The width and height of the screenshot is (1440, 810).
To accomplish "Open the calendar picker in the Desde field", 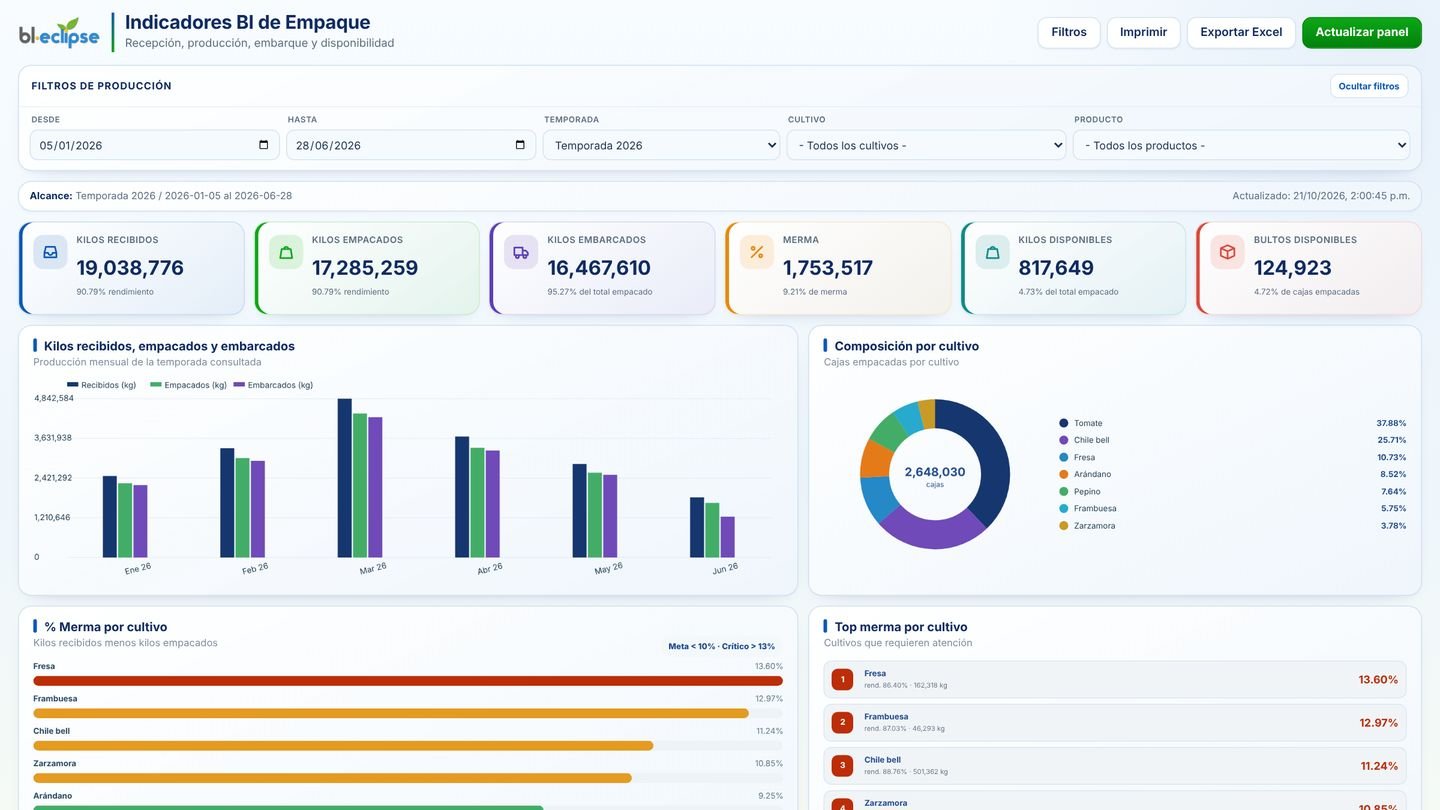I will [264, 145].
